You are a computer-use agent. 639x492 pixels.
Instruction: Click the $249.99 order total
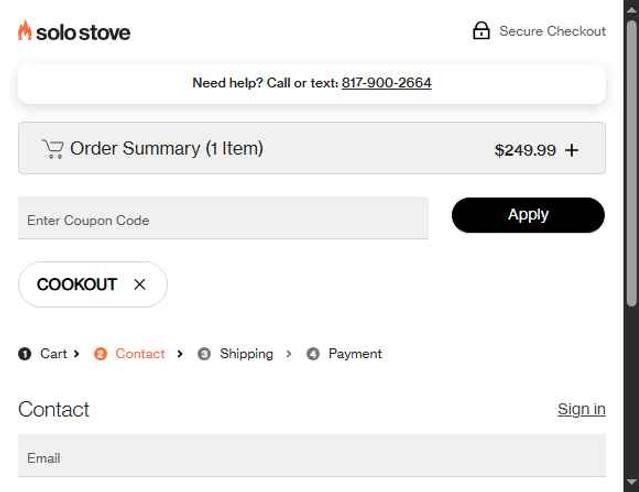pyautogui.click(x=525, y=150)
